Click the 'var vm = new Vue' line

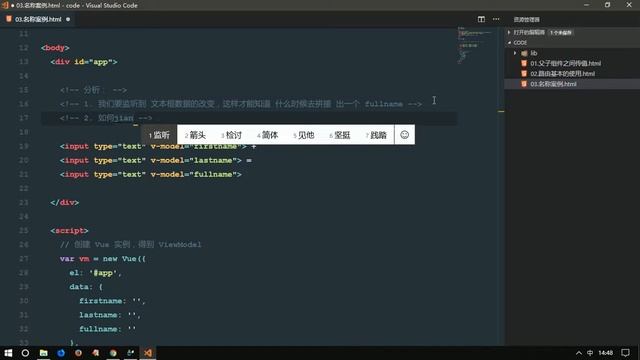click(102, 259)
